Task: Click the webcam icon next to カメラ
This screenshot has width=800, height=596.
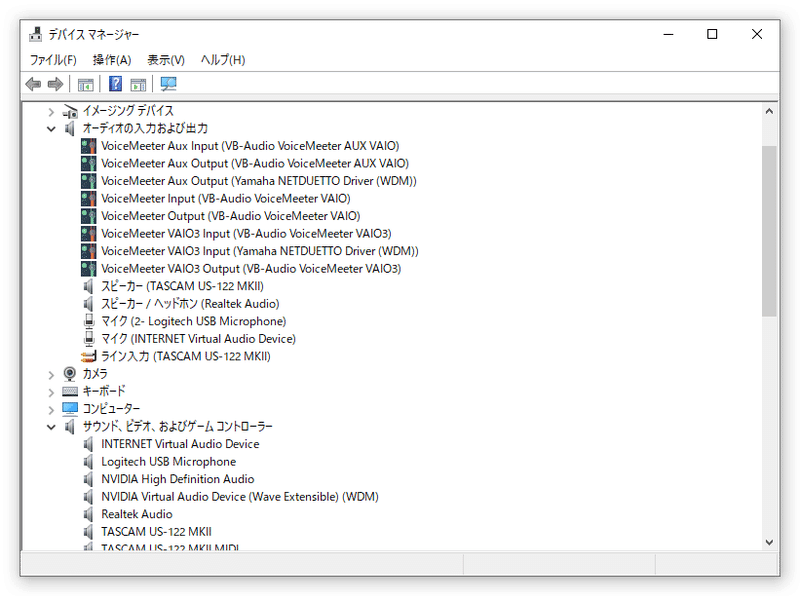Action: pos(70,374)
